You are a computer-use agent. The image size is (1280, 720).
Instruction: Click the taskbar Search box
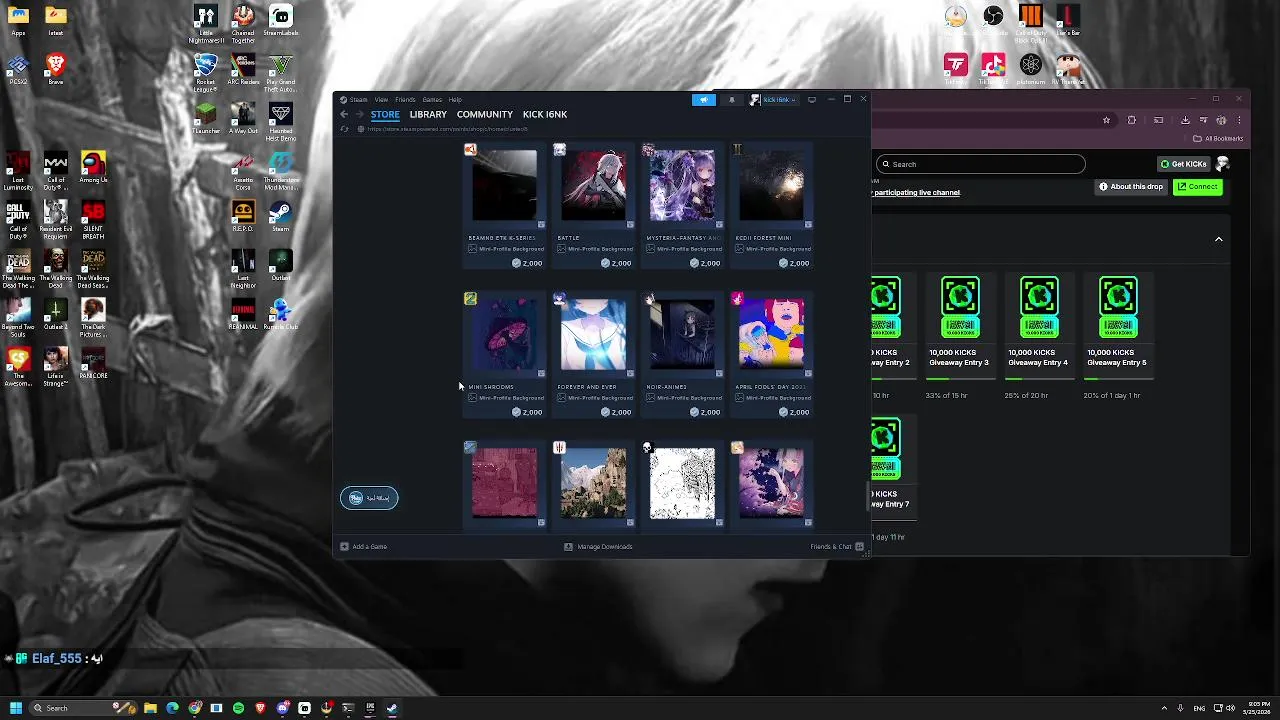tap(82, 708)
